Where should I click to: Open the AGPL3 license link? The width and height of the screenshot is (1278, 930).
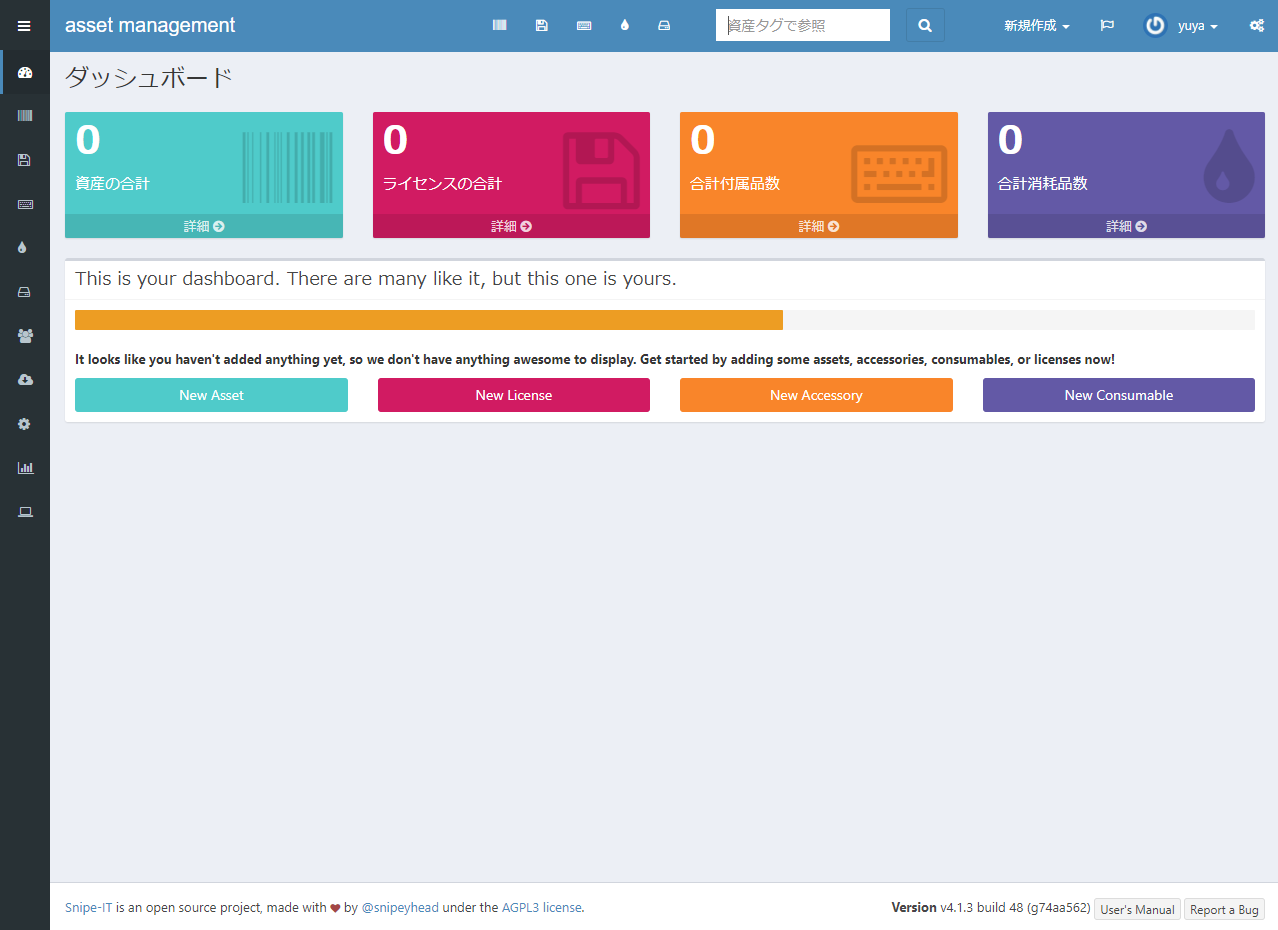(x=541, y=907)
